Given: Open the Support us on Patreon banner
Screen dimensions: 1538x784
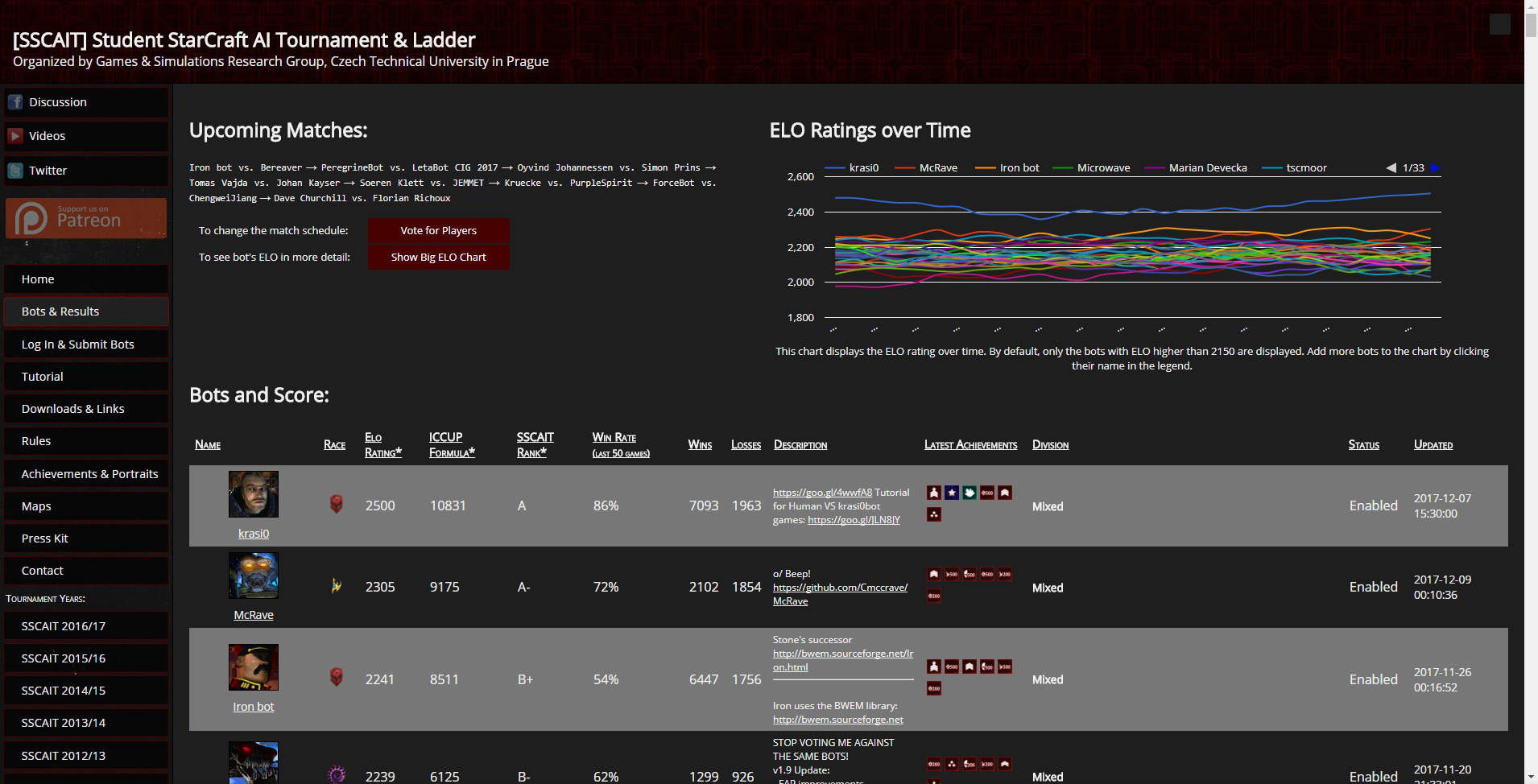Looking at the screenshot, I should (x=86, y=218).
